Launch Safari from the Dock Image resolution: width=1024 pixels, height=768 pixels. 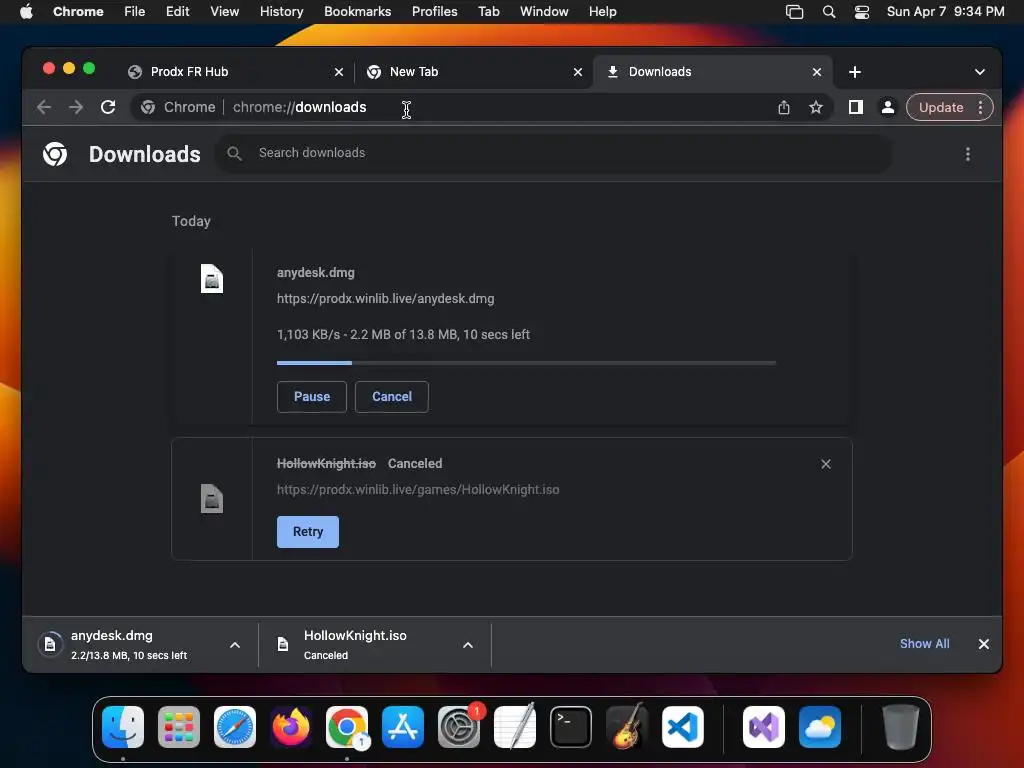(x=235, y=727)
